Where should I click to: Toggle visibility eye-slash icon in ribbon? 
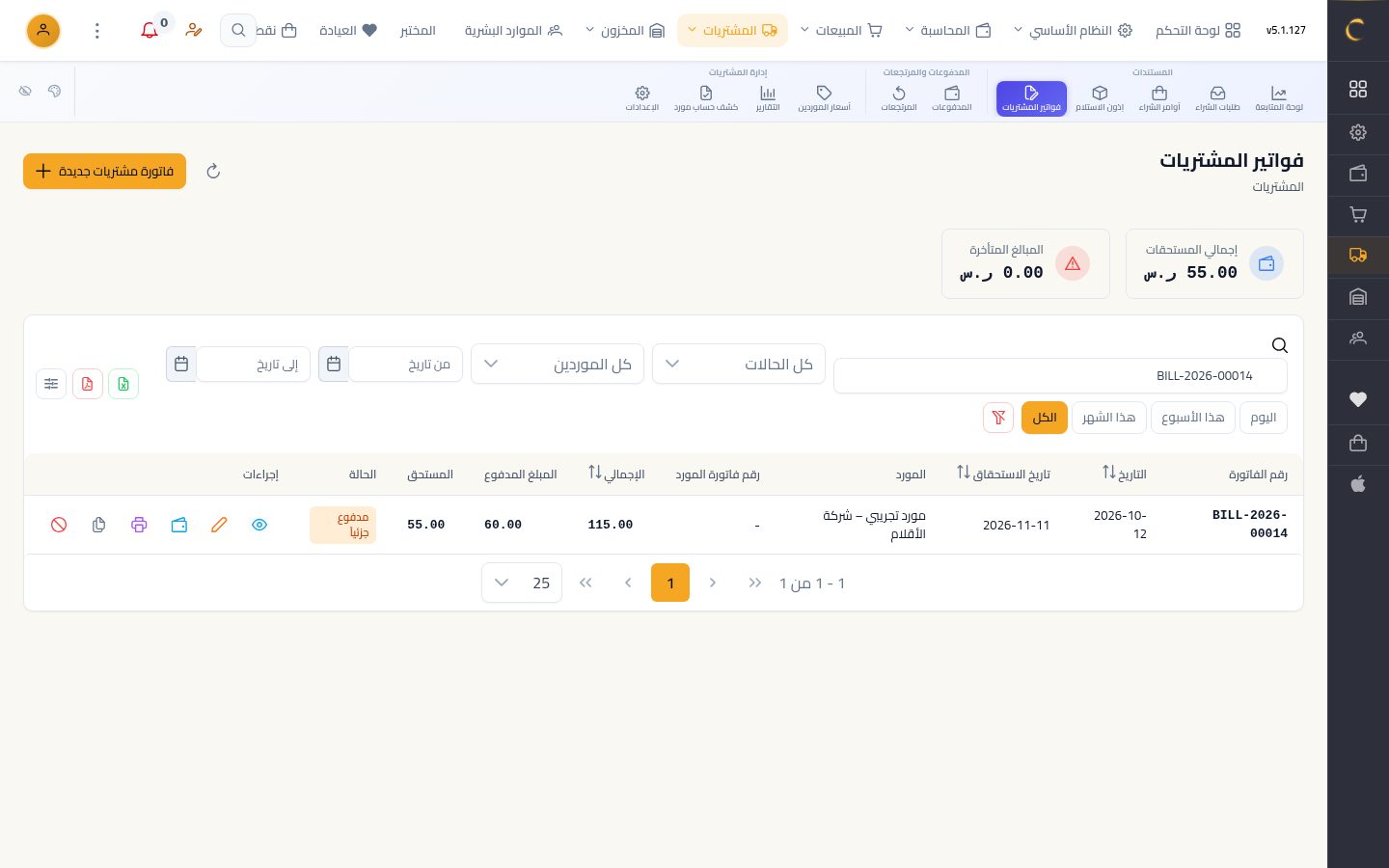click(x=25, y=91)
